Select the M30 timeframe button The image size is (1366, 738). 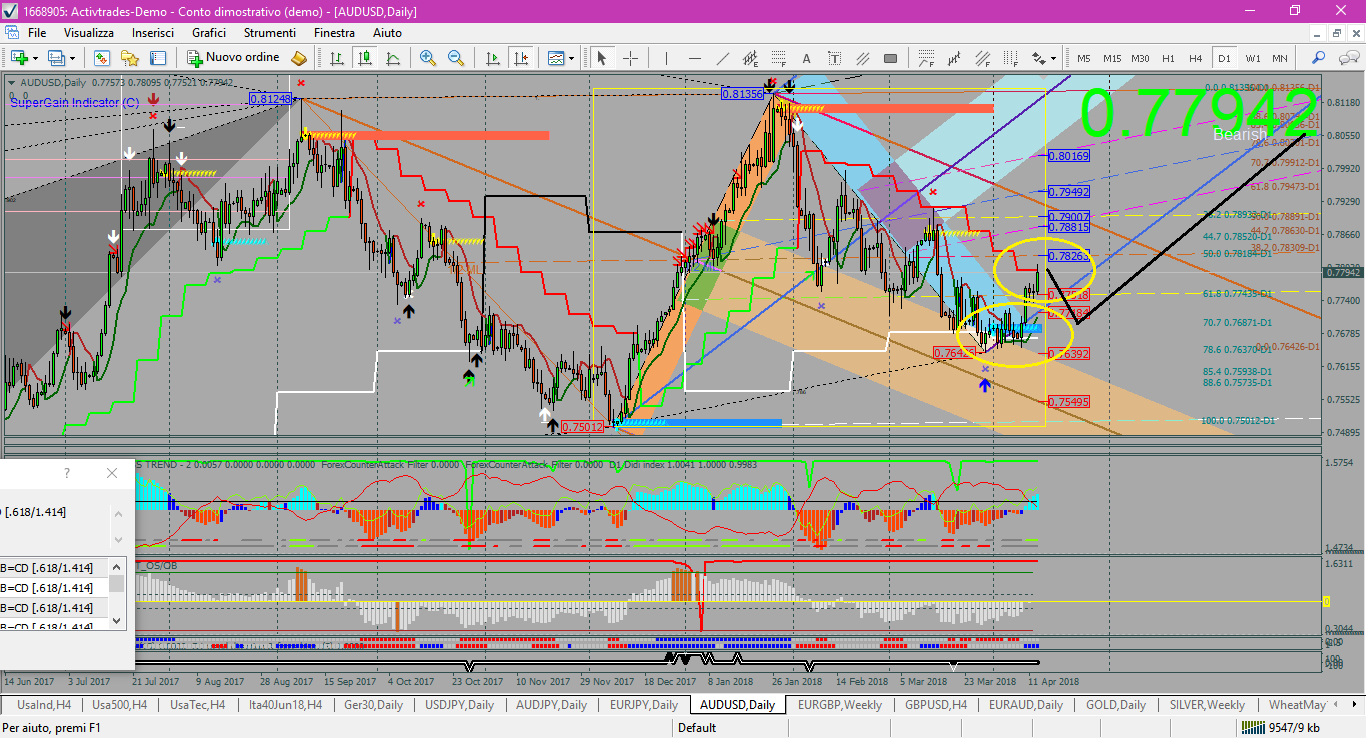(x=1140, y=58)
